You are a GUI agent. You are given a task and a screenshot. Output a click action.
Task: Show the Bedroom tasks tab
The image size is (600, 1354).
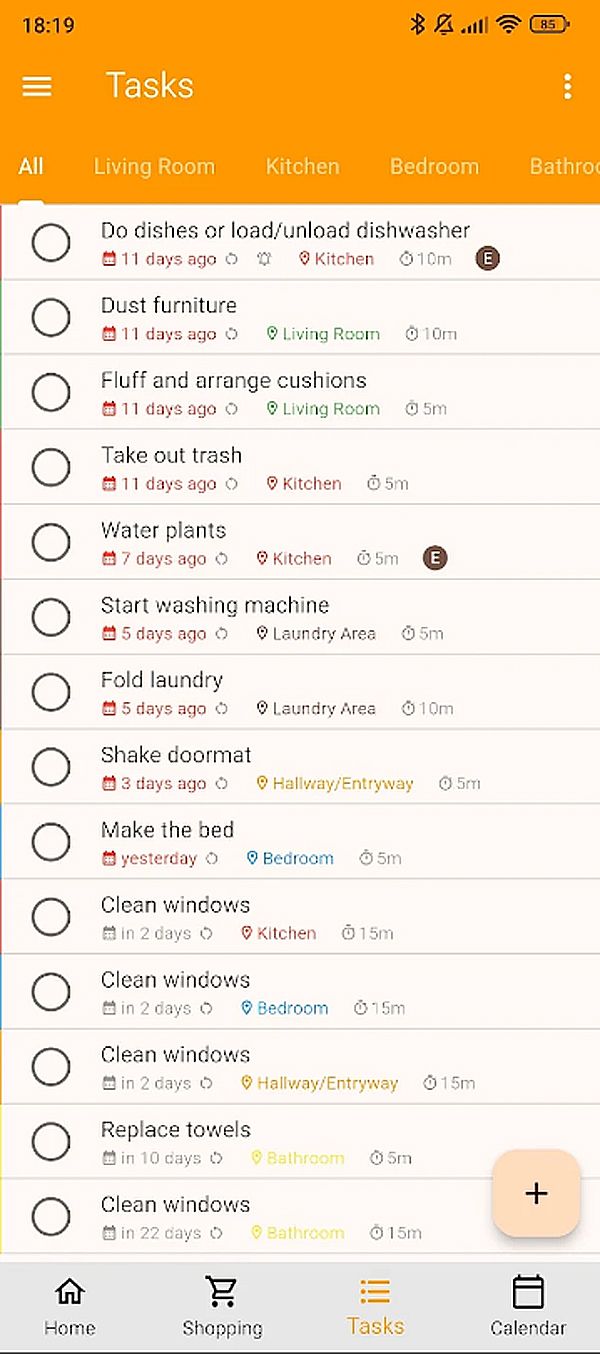pyautogui.click(x=434, y=166)
